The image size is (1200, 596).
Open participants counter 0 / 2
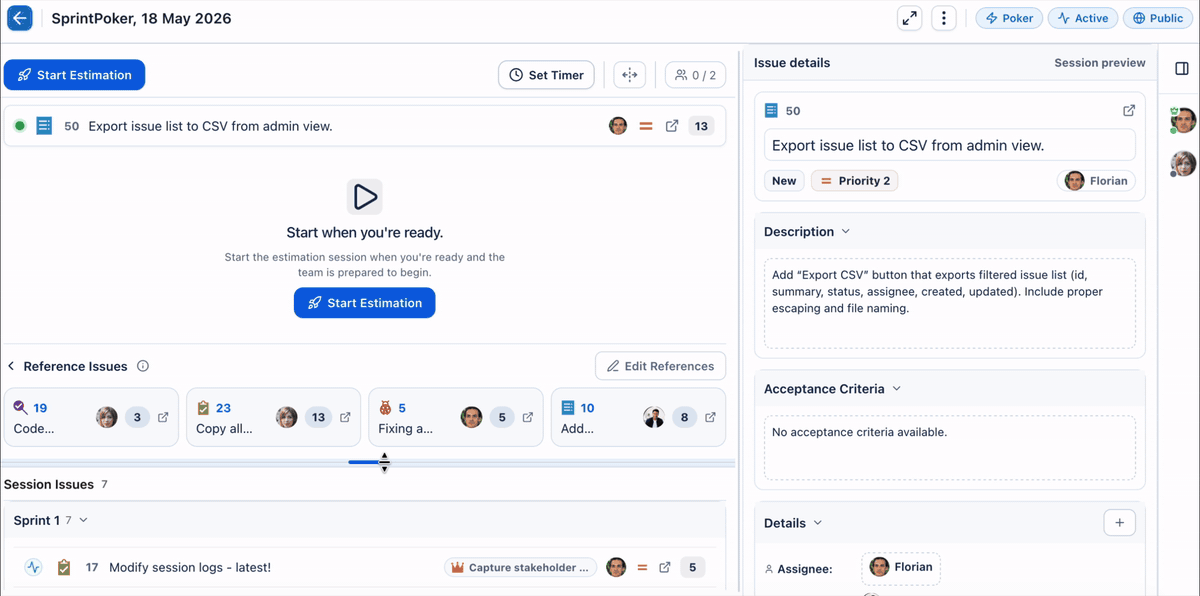pyautogui.click(x=695, y=75)
